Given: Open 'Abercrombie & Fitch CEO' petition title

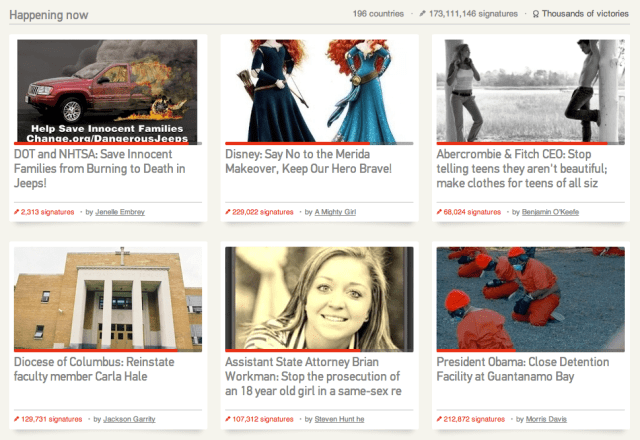Looking at the screenshot, I should point(522,169).
